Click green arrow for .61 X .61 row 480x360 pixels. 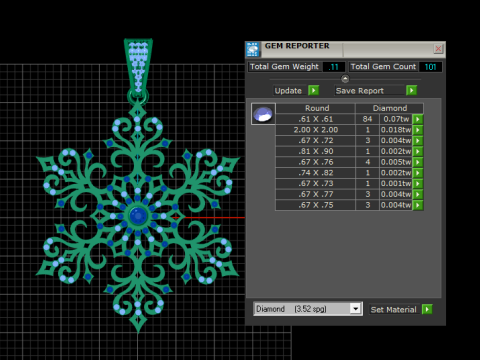click(418, 119)
